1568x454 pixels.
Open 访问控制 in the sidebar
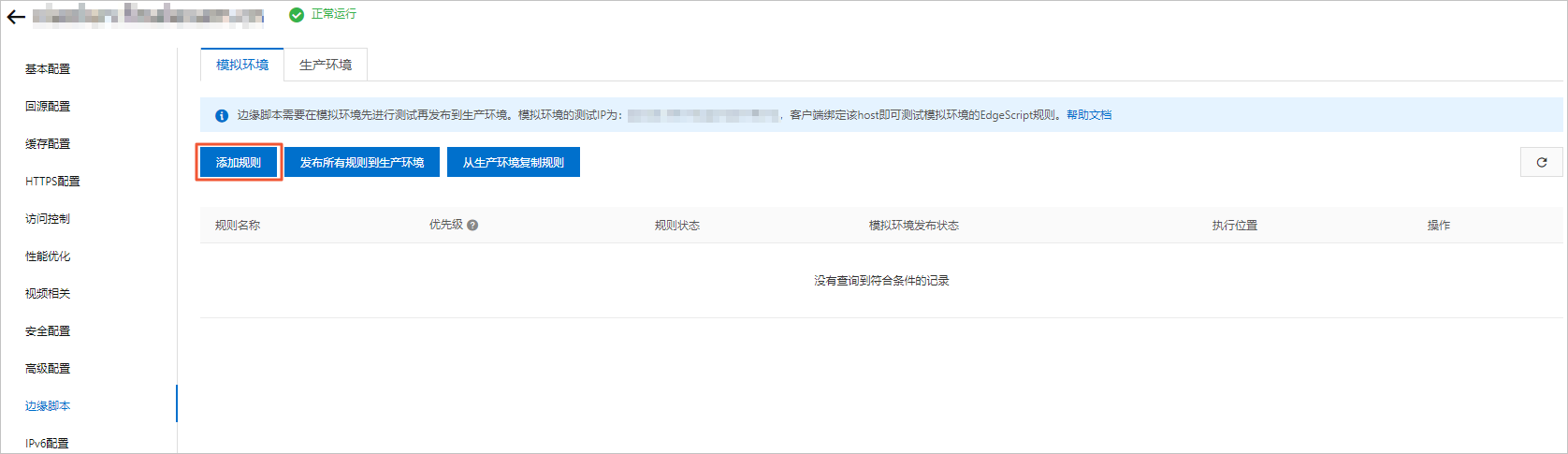(x=48, y=219)
